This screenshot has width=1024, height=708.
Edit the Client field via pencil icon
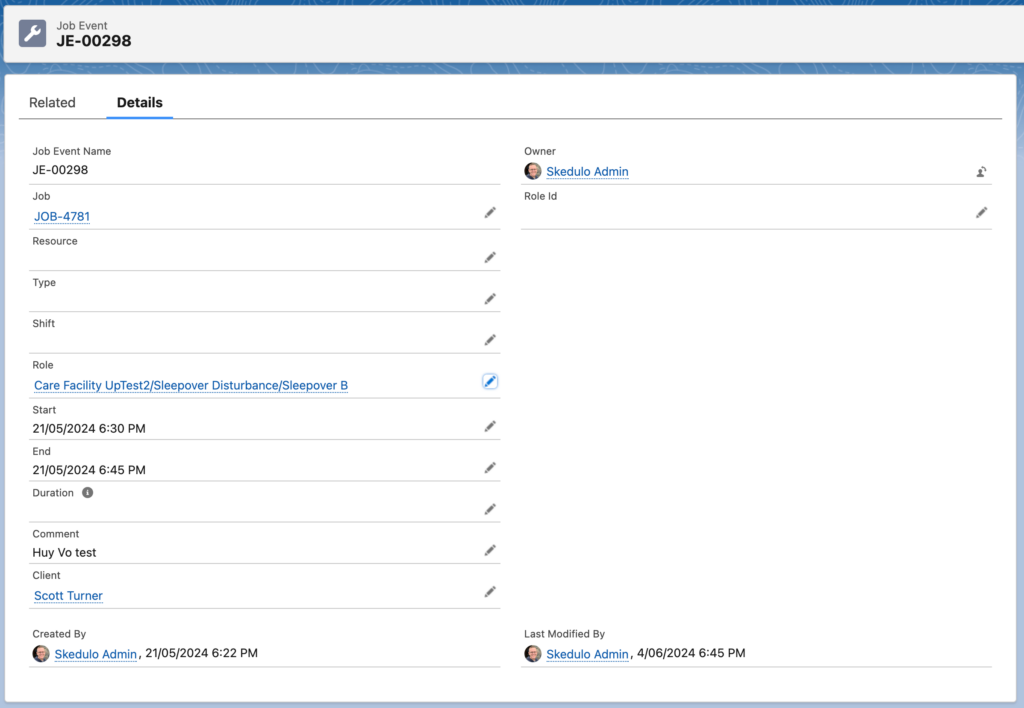(490, 592)
